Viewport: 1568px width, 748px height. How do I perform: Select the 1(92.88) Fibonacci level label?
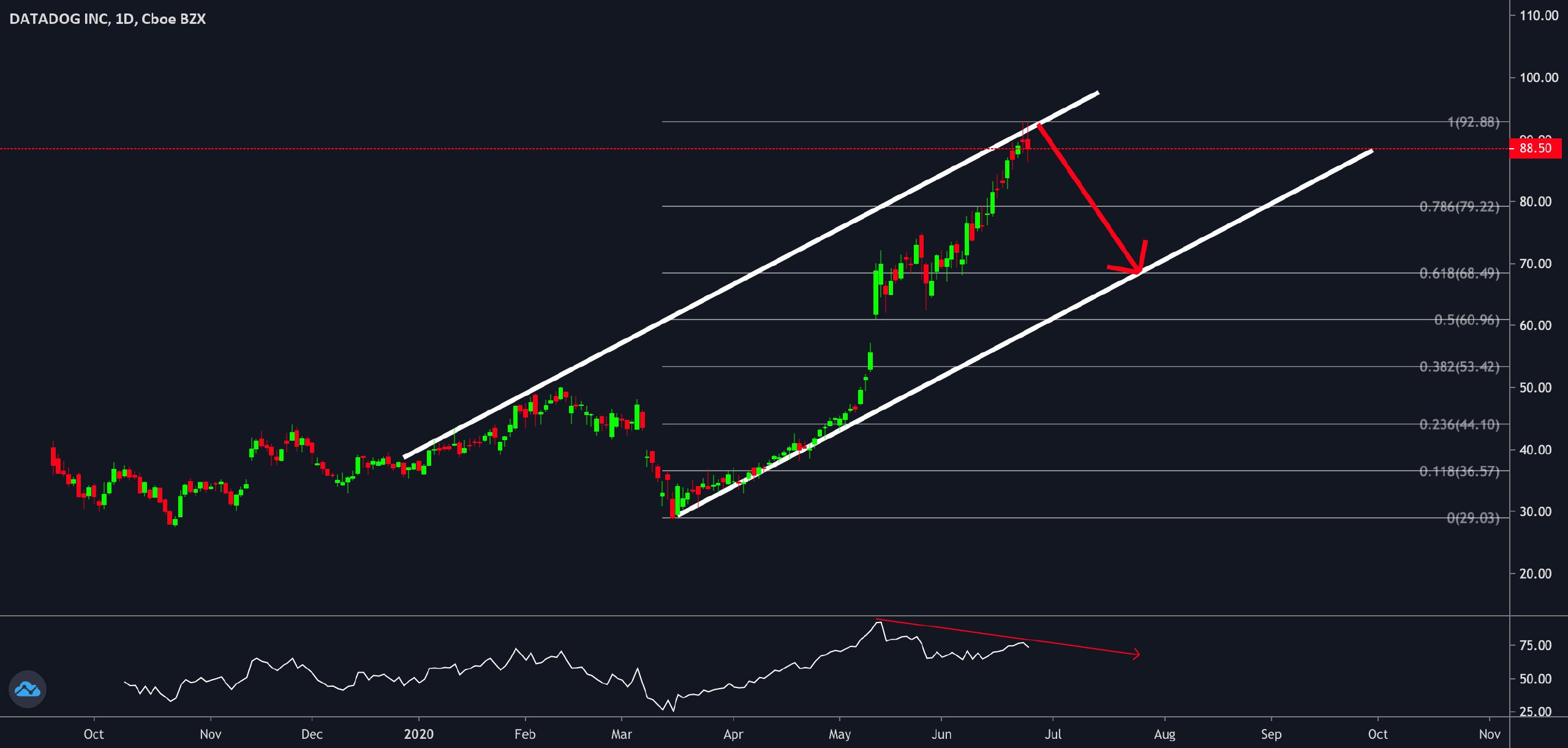point(1473,122)
